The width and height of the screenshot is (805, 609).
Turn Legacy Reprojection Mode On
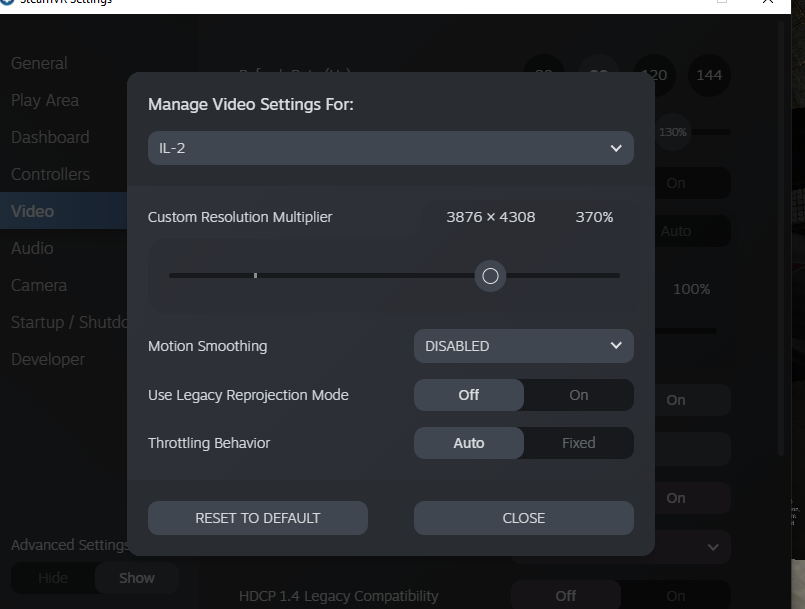pos(578,395)
